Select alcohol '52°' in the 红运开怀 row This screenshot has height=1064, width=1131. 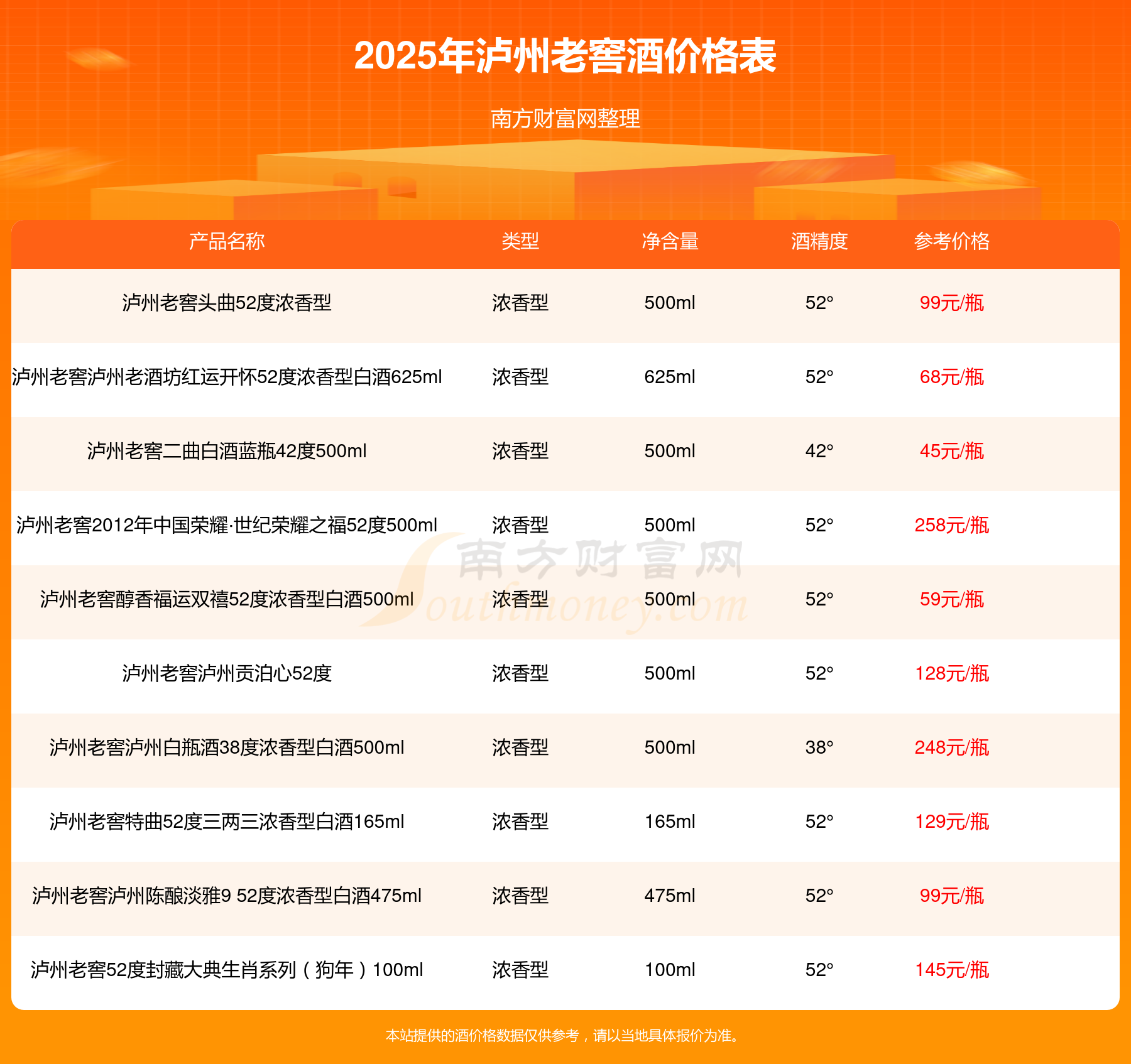819,377
